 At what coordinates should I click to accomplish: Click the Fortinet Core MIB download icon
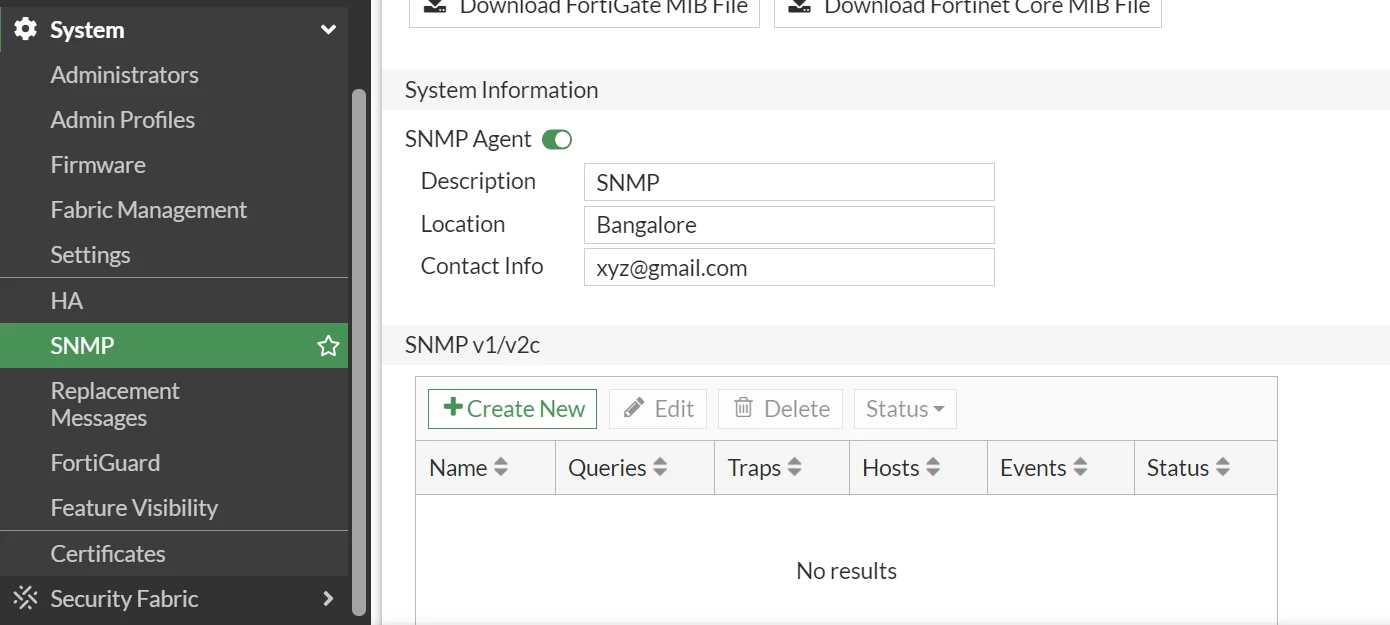[800, 6]
